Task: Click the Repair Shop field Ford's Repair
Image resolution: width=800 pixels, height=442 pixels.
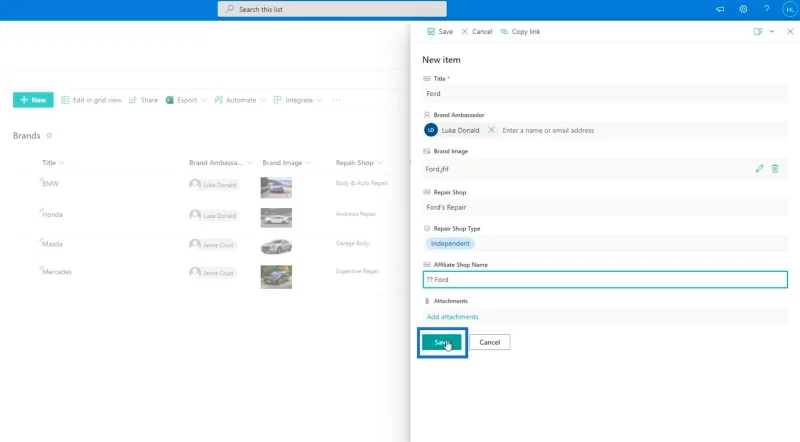Action: 605,207
